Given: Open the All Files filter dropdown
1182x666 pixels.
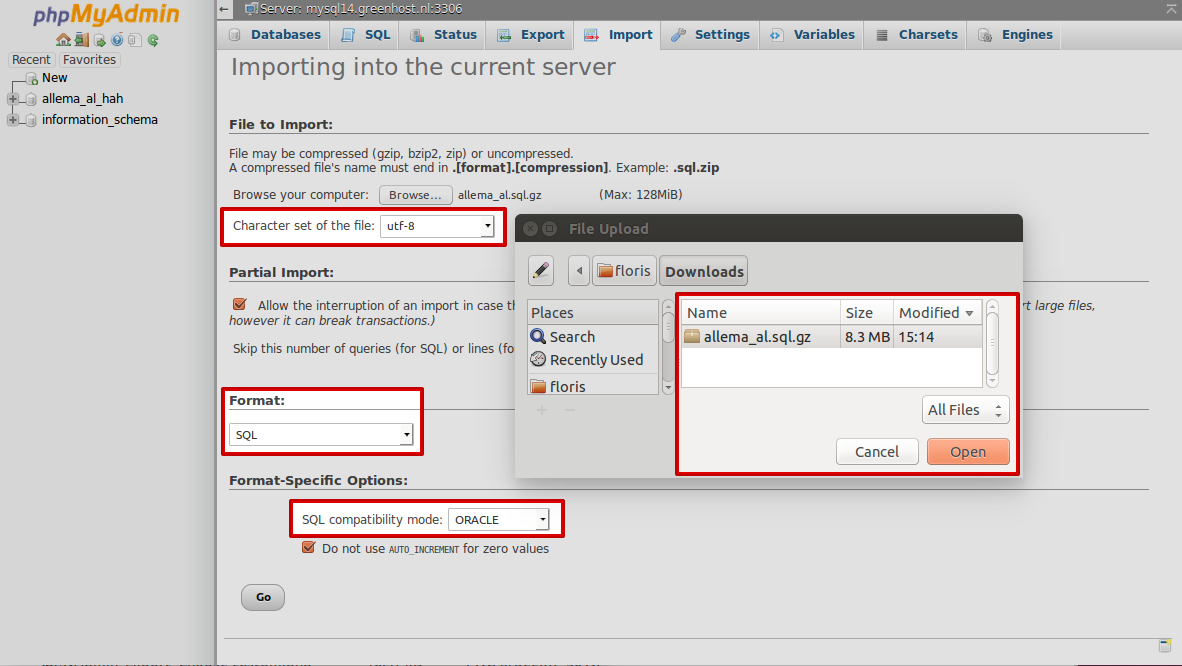Looking at the screenshot, I should [966, 410].
